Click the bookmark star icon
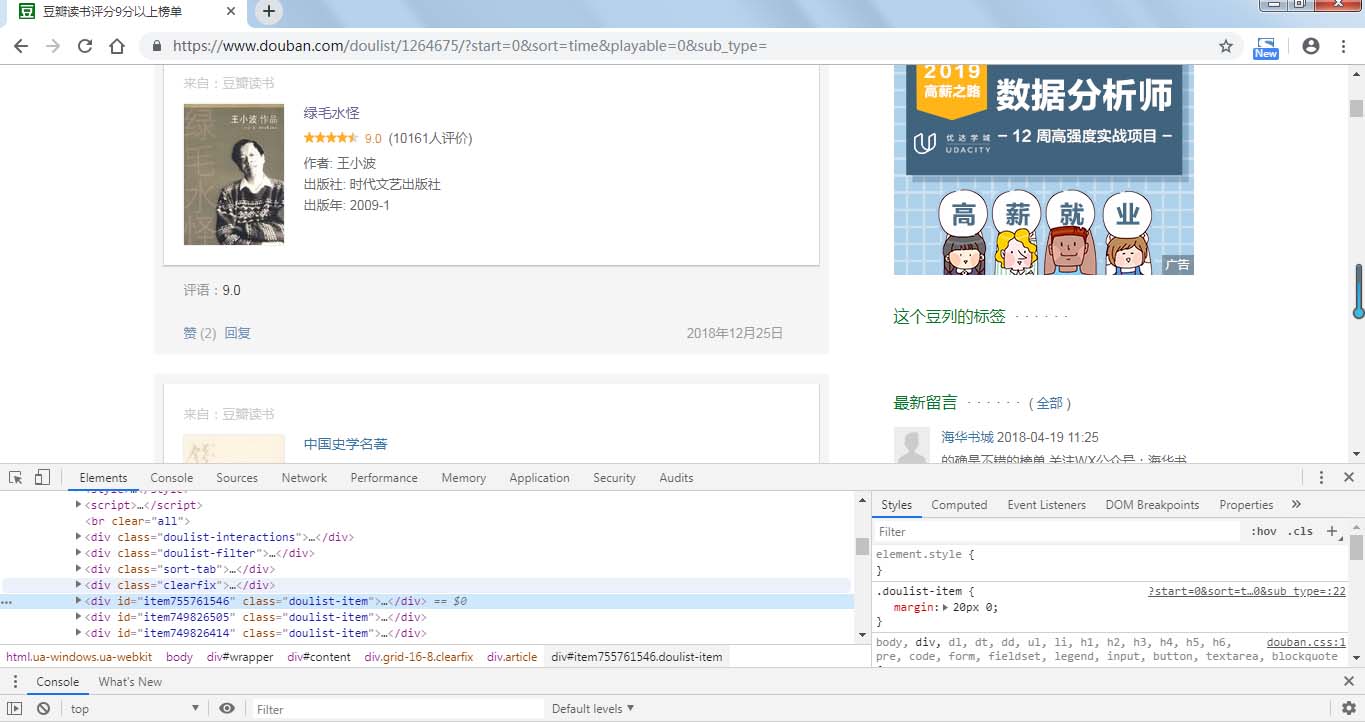Screen dimensions: 1365x722 (x=1226, y=45)
